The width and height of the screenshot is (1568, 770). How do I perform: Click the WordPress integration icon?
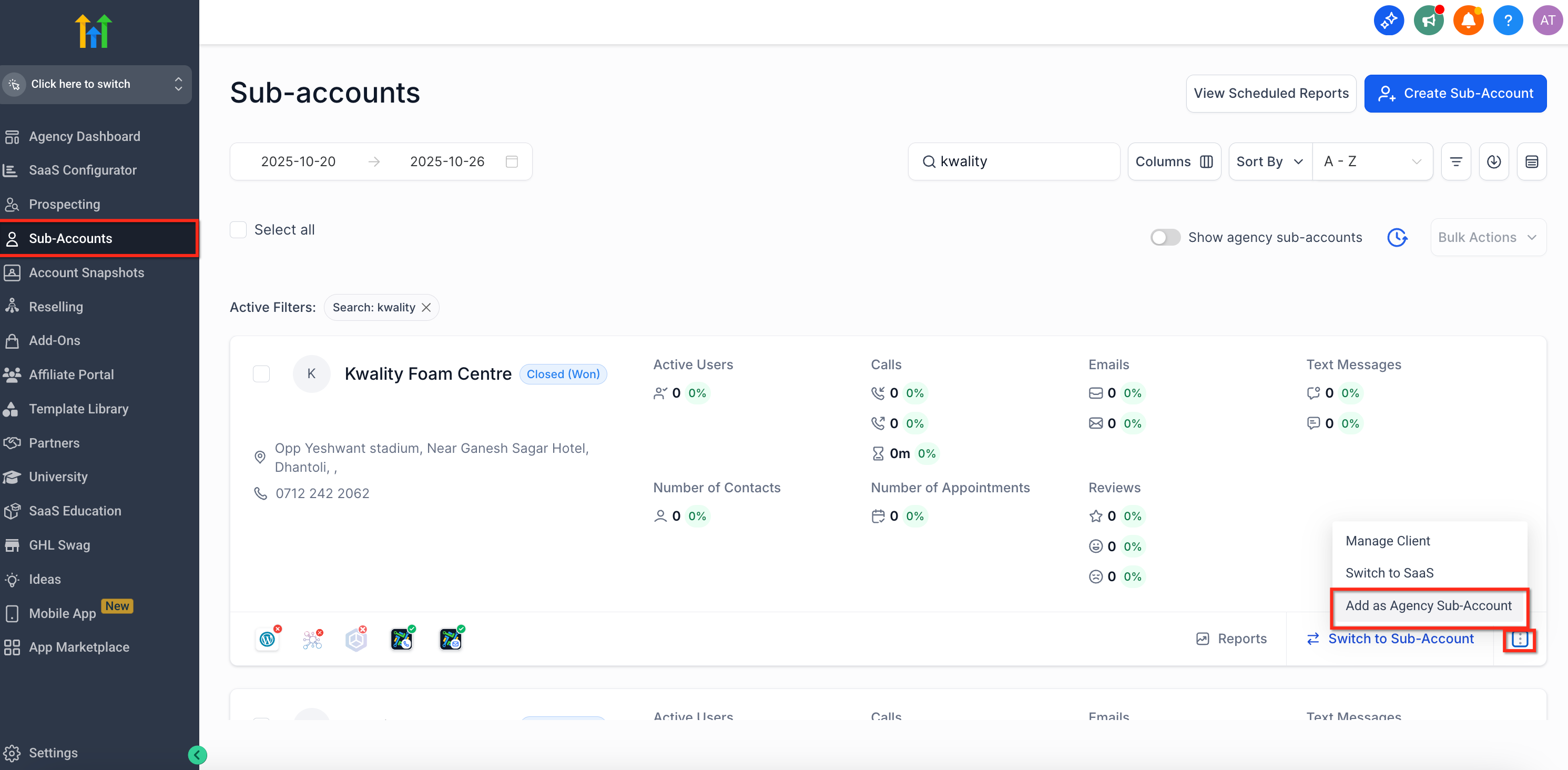[x=267, y=639]
